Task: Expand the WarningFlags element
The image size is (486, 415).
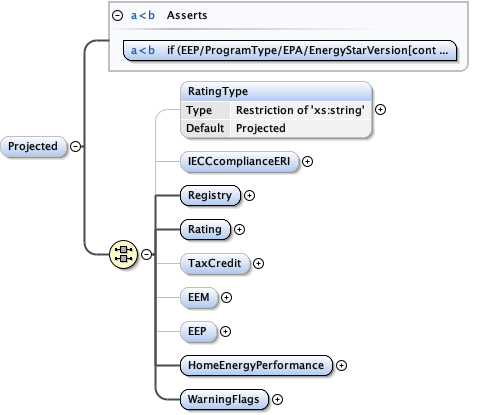Action: [x=277, y=399]
